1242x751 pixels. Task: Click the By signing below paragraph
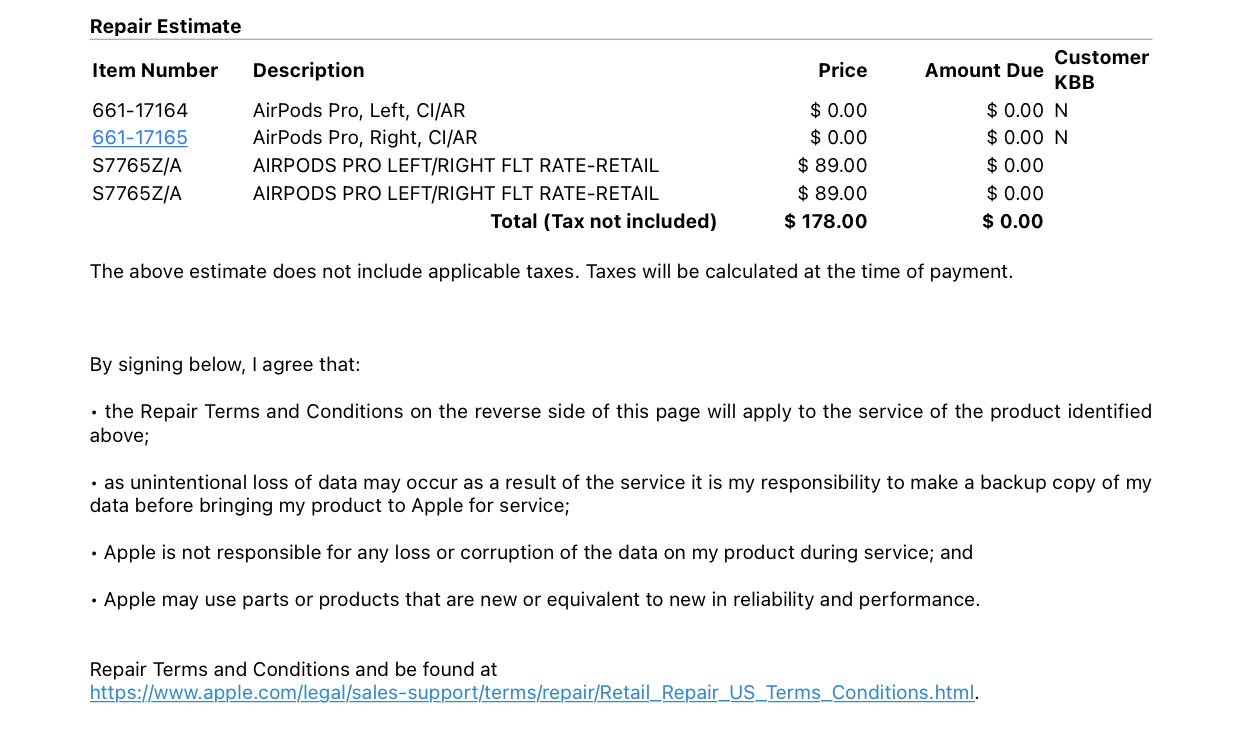click(x=225, y=364)
